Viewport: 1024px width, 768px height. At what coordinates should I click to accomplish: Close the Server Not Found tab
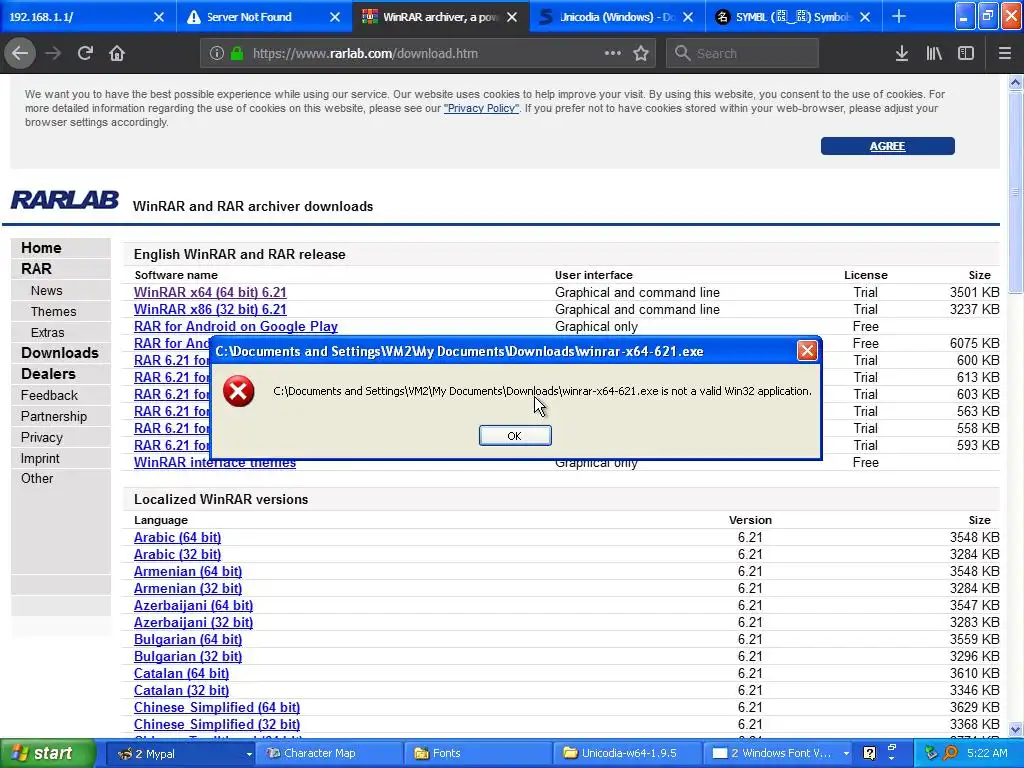335,18
